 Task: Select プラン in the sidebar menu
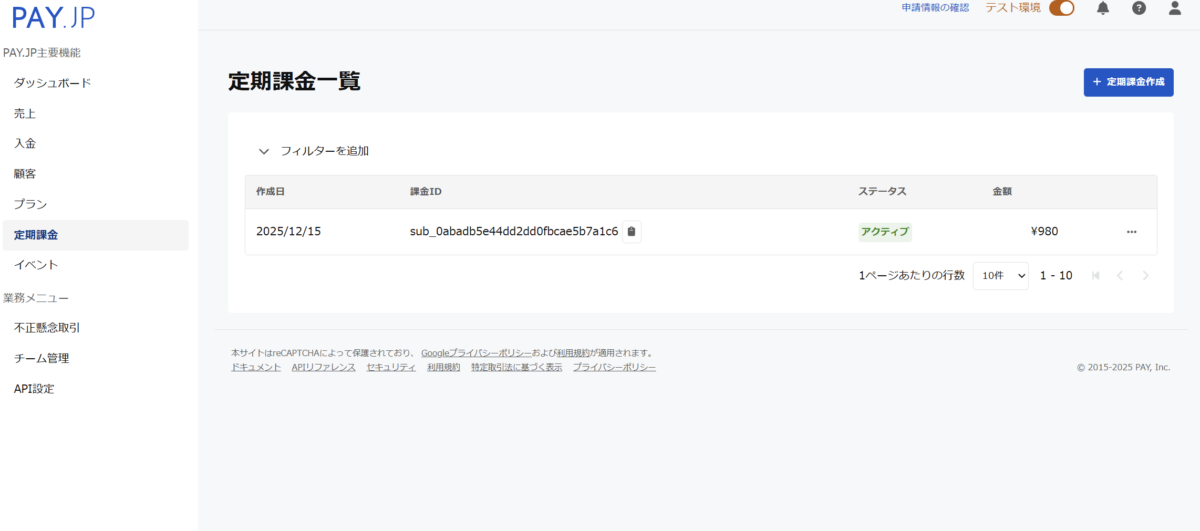30,204
